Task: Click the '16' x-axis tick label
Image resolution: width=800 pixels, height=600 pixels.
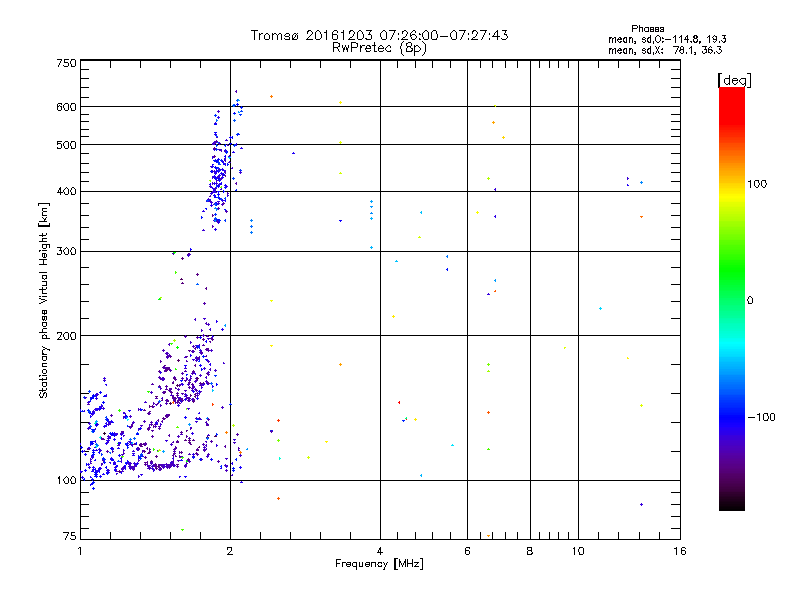Action: pos(680,551)
